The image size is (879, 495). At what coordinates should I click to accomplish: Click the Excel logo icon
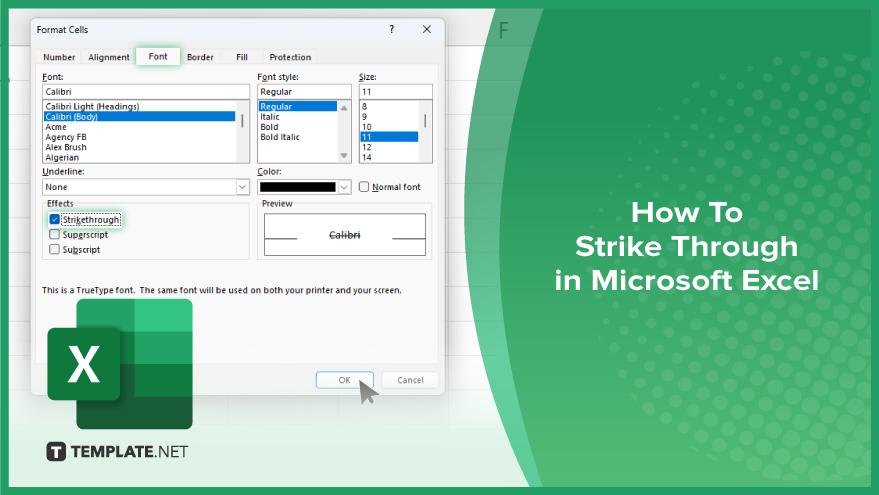[120, 364]
